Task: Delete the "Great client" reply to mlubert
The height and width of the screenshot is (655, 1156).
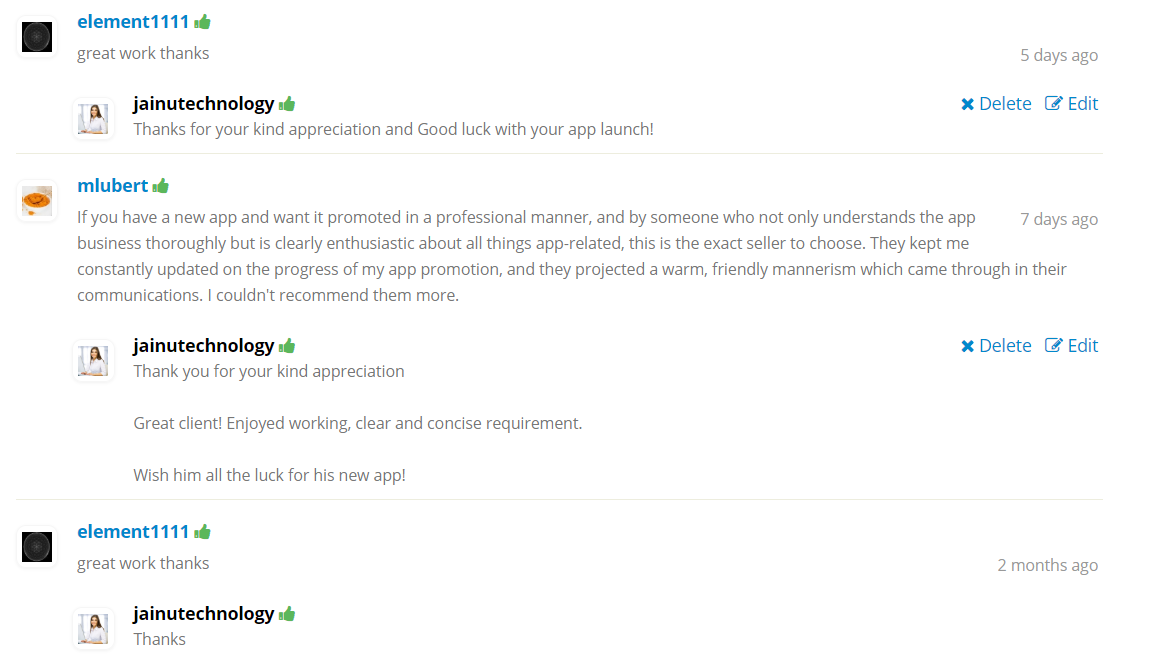Action: (996, 345)
